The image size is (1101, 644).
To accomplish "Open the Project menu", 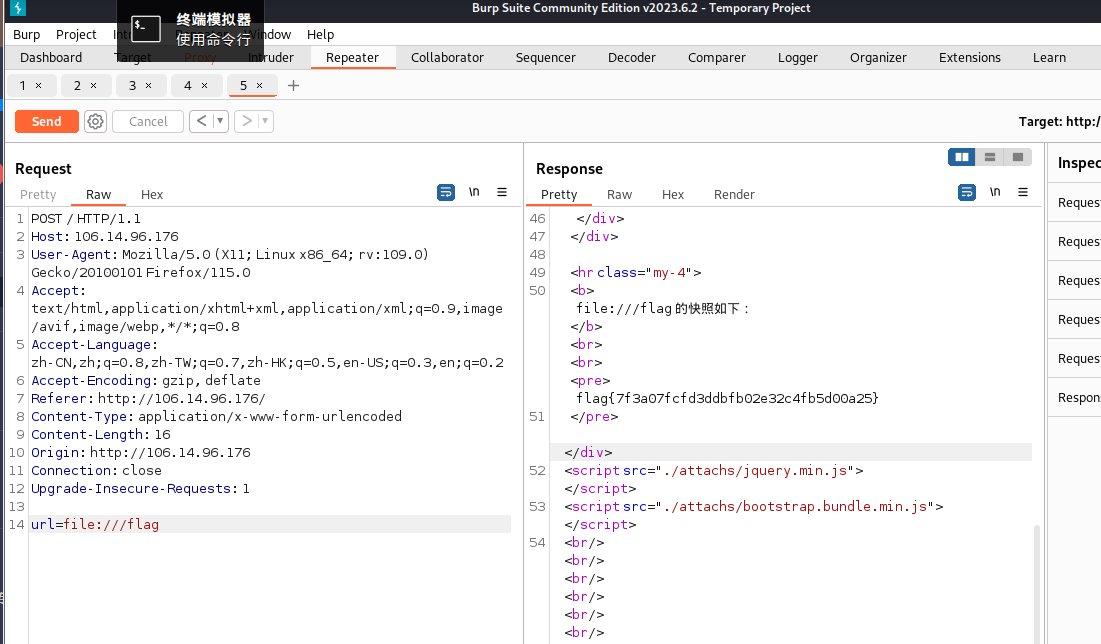I will pyautogui.click(x=76, y=34).
